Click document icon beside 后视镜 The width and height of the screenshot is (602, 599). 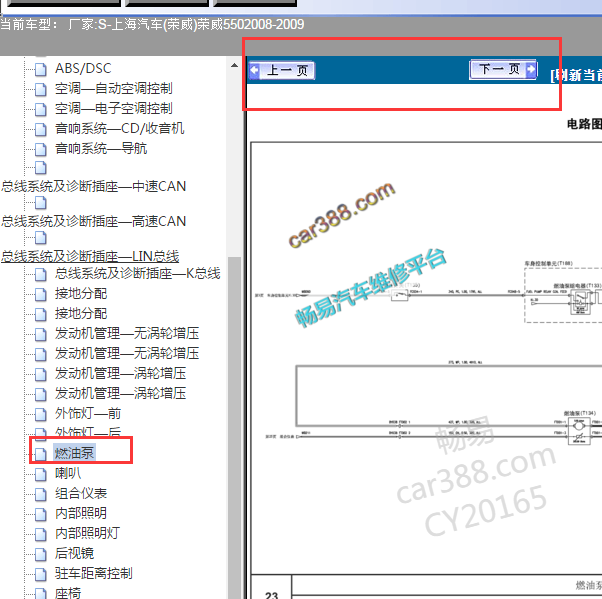pos(40,554)
